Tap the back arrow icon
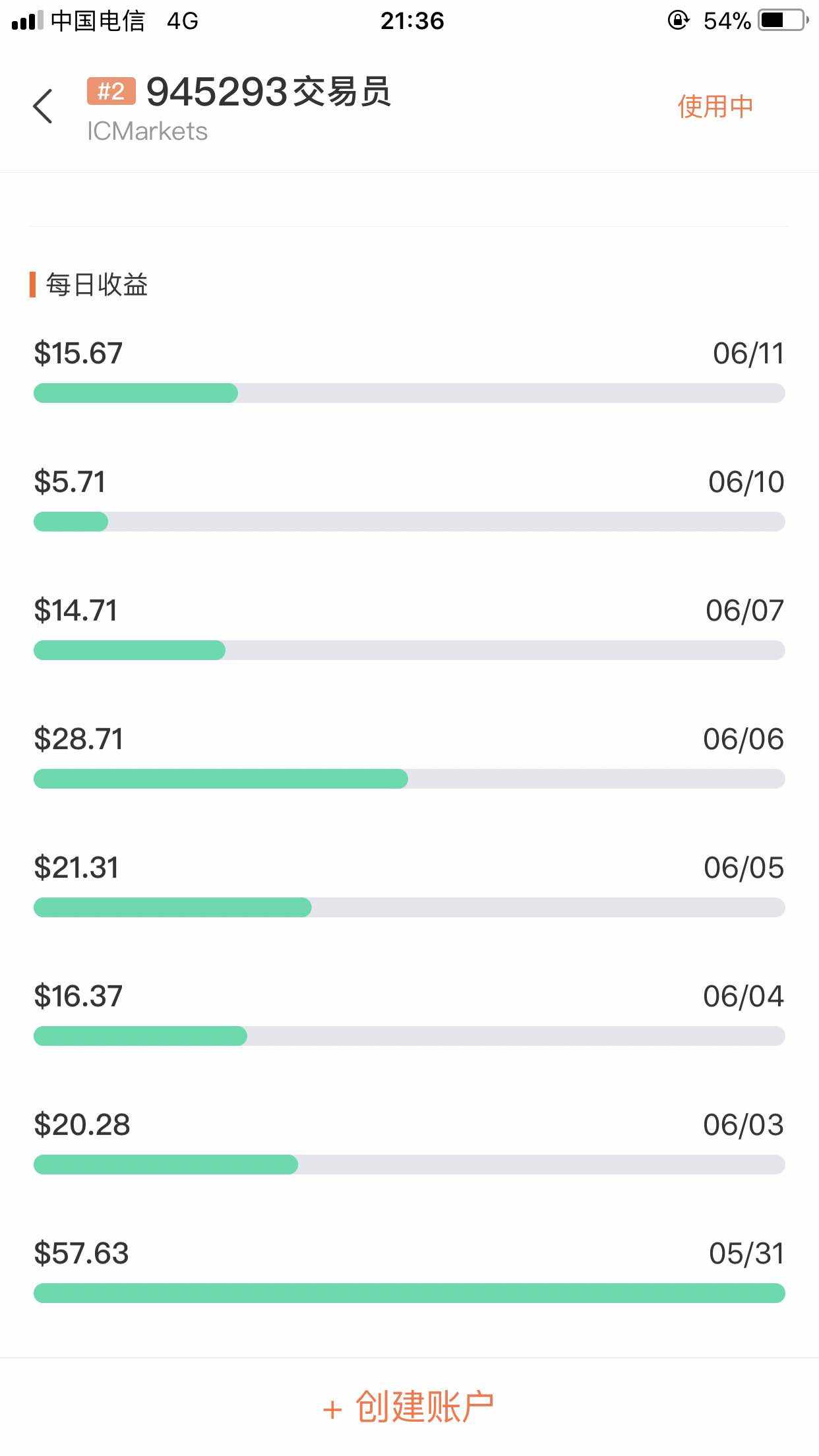 point(43,106)
